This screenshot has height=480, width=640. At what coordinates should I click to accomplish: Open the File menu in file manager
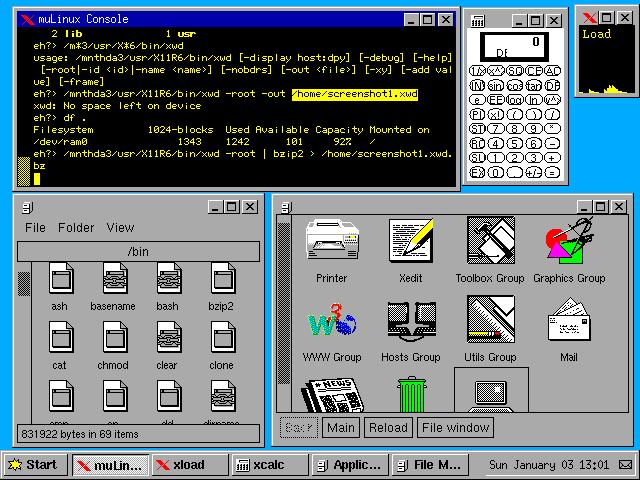tap(35, 228)
